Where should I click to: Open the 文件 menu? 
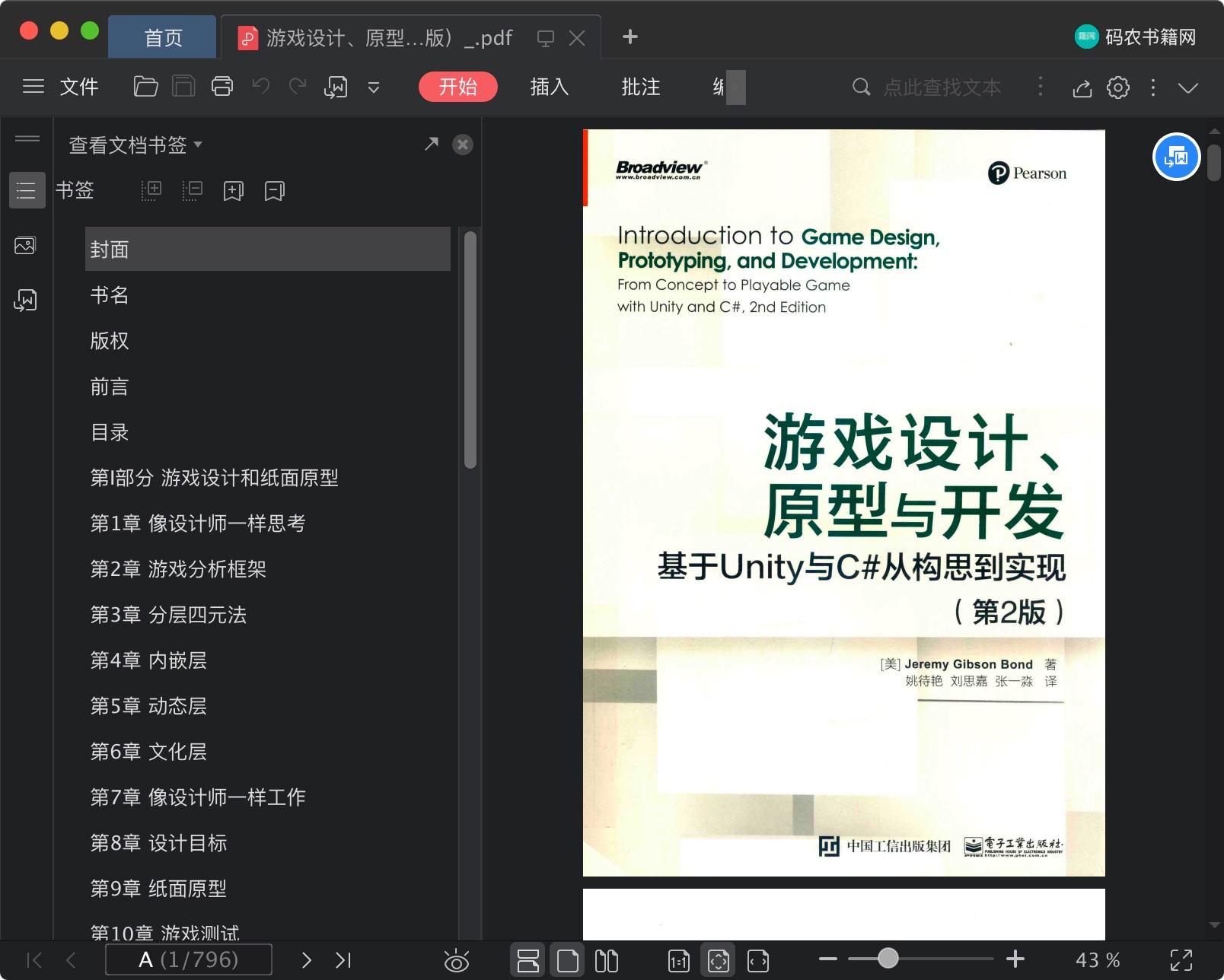click(x=79, y=87)
